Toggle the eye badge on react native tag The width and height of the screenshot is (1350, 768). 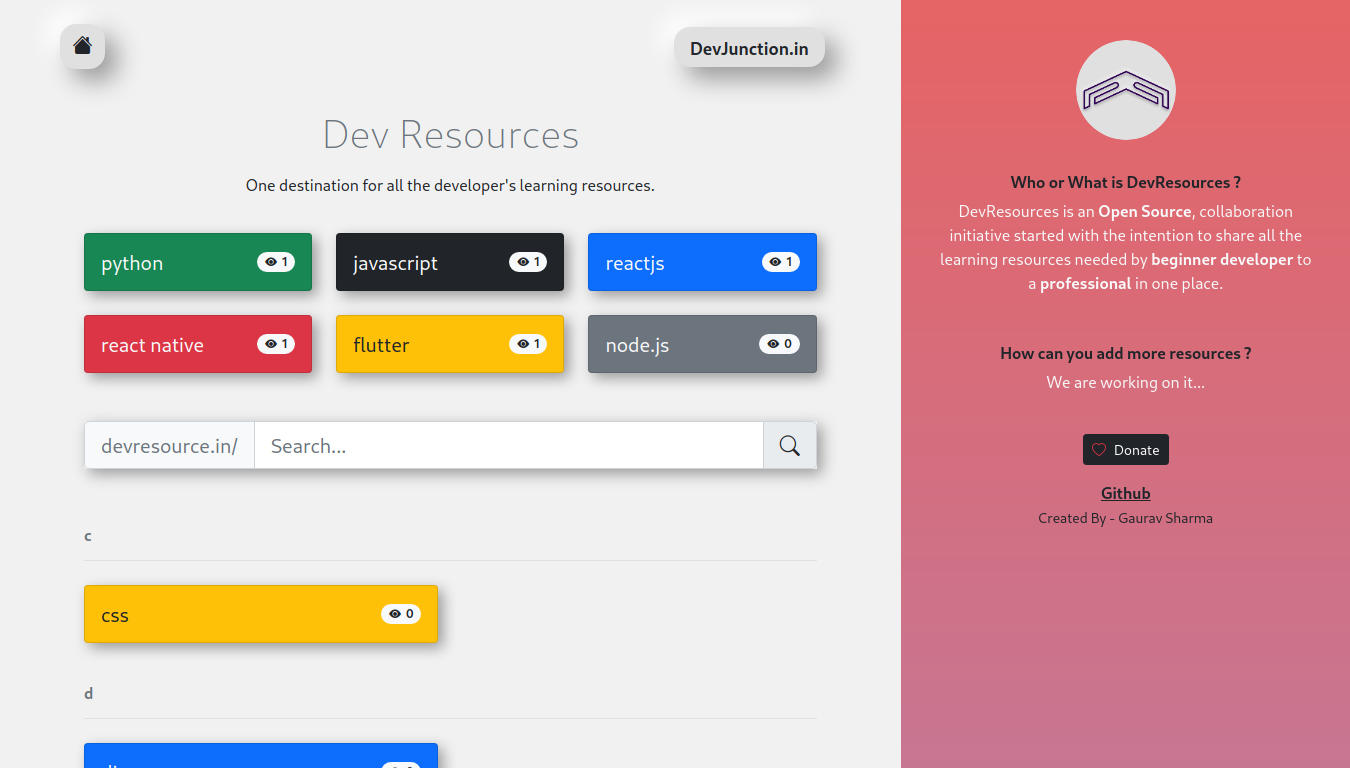coord(275,343)
